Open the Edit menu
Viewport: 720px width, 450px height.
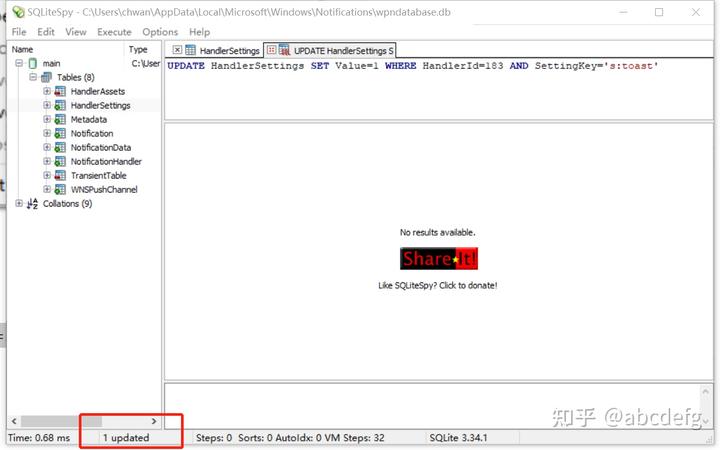[46, 32]
